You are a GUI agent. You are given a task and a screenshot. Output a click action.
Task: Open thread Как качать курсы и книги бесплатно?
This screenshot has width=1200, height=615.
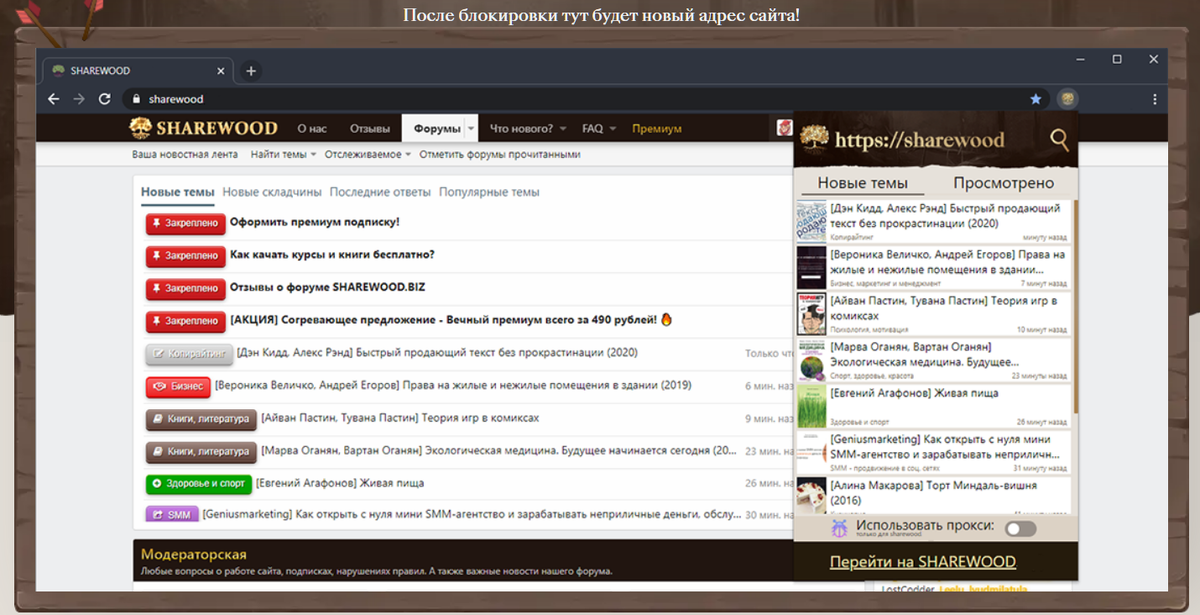click(332, 255)
